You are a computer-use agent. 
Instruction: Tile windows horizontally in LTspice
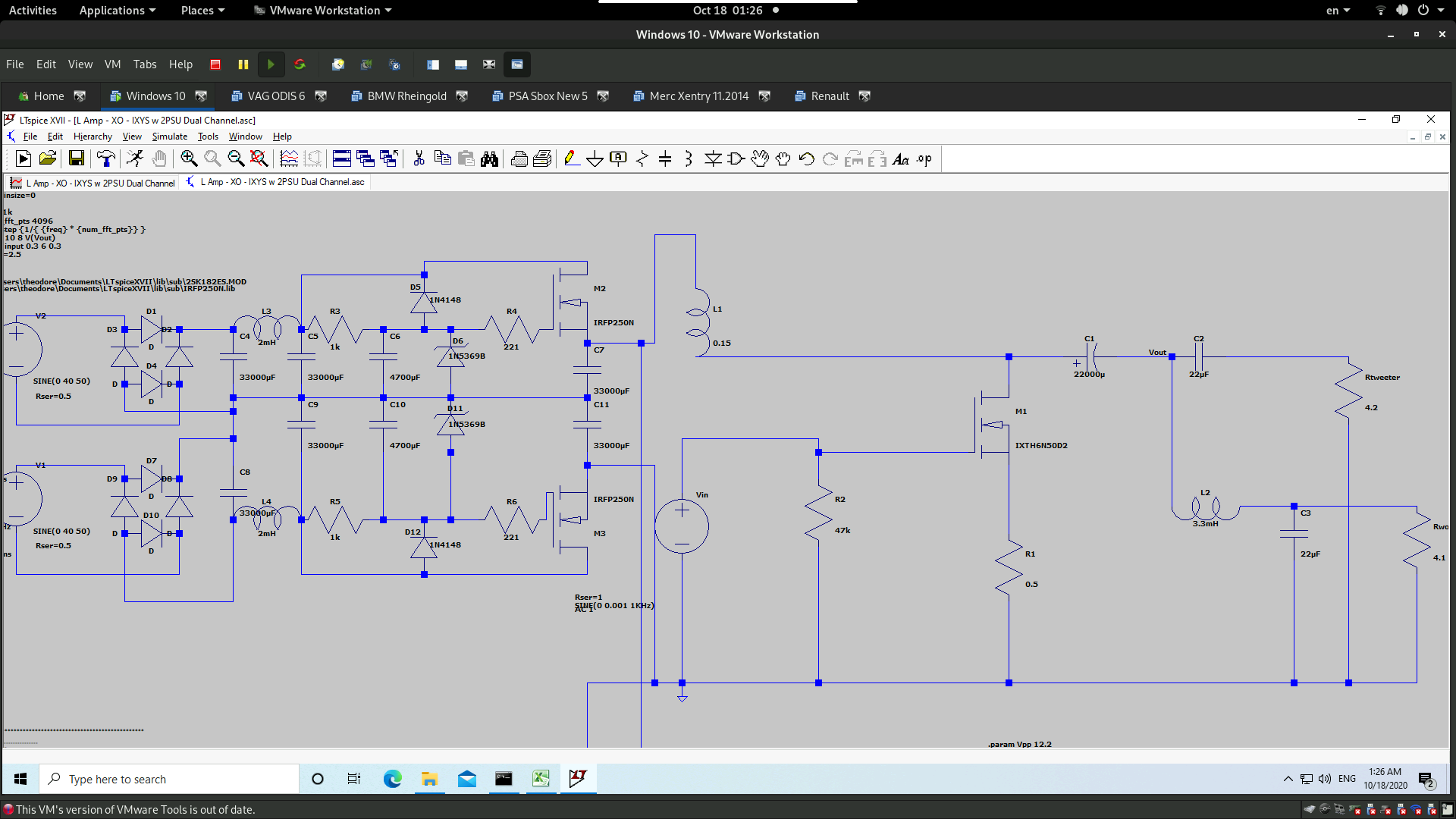(x=342, y=158)
